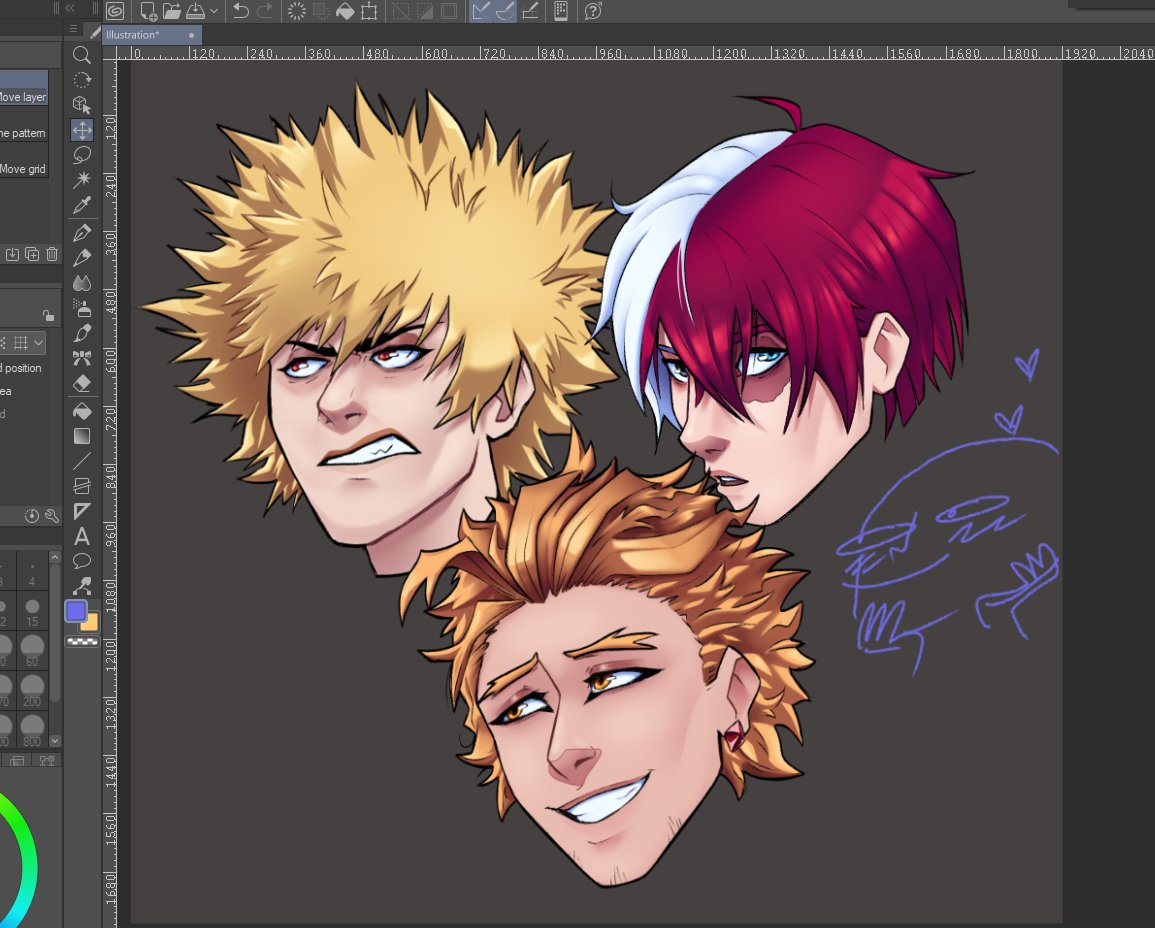
Task: Open Clip Studio launcher icon
Action: [x=115, y=11]
